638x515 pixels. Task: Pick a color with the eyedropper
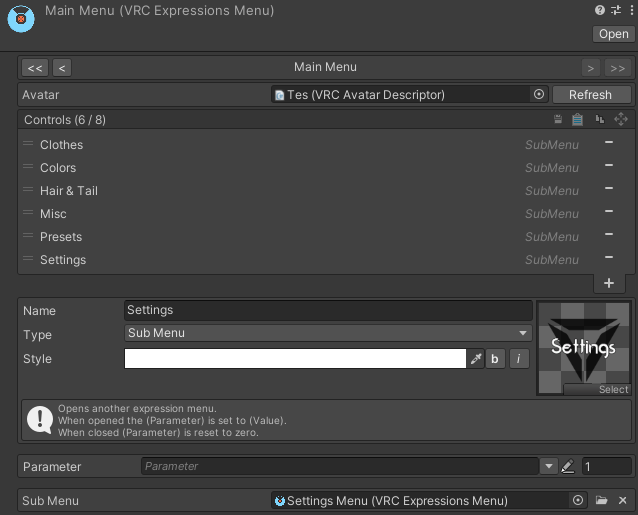(476, 358)
